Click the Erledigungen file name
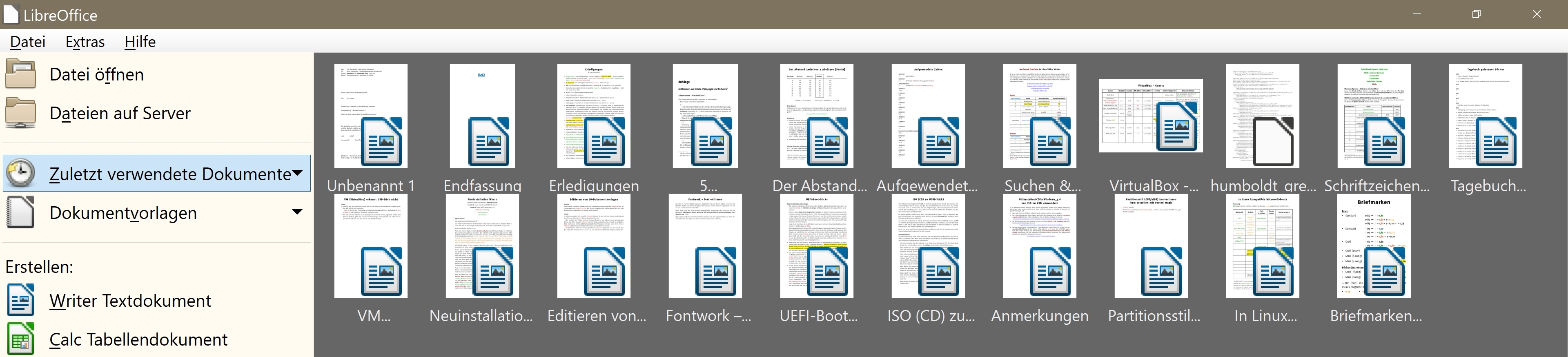This screenshot has width=1568, height=357. point(593,186)
